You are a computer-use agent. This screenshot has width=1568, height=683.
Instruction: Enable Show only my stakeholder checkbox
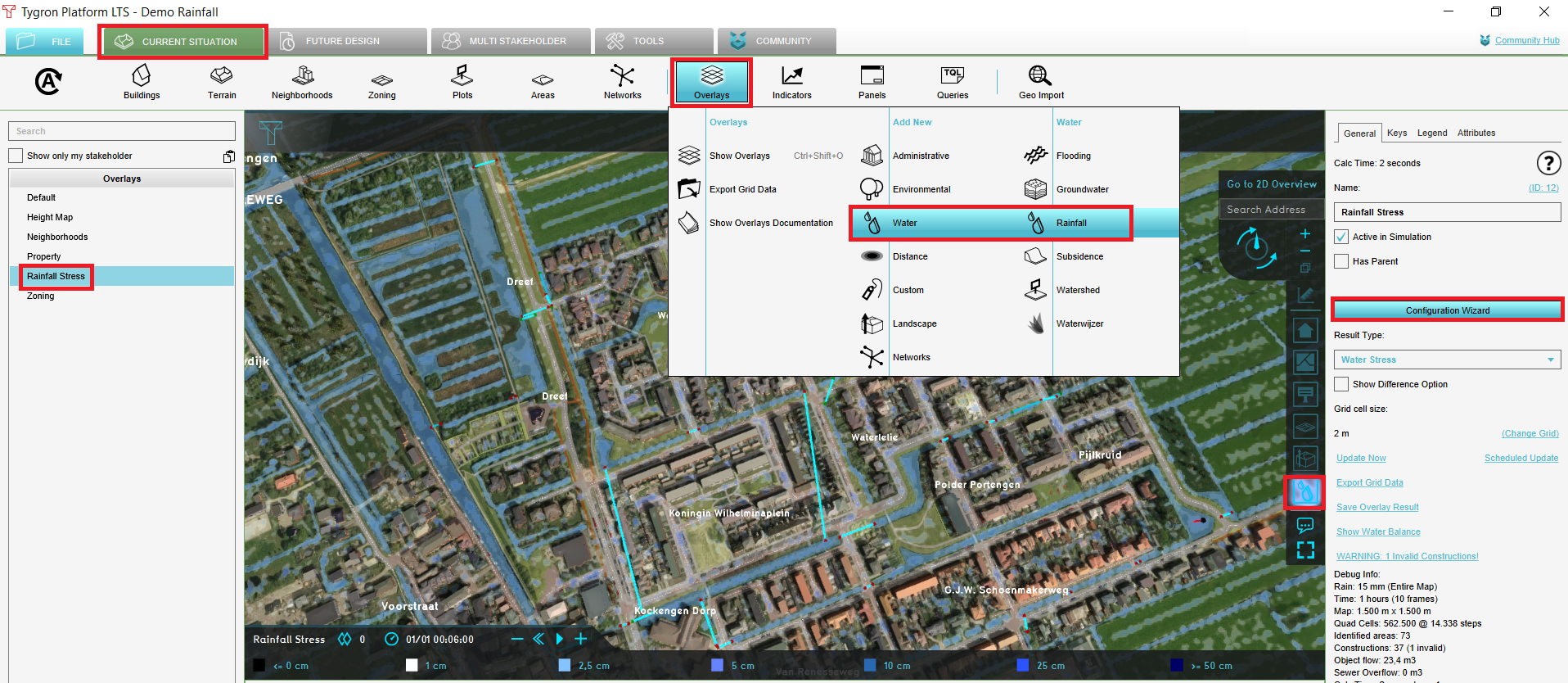click(16, 156)
